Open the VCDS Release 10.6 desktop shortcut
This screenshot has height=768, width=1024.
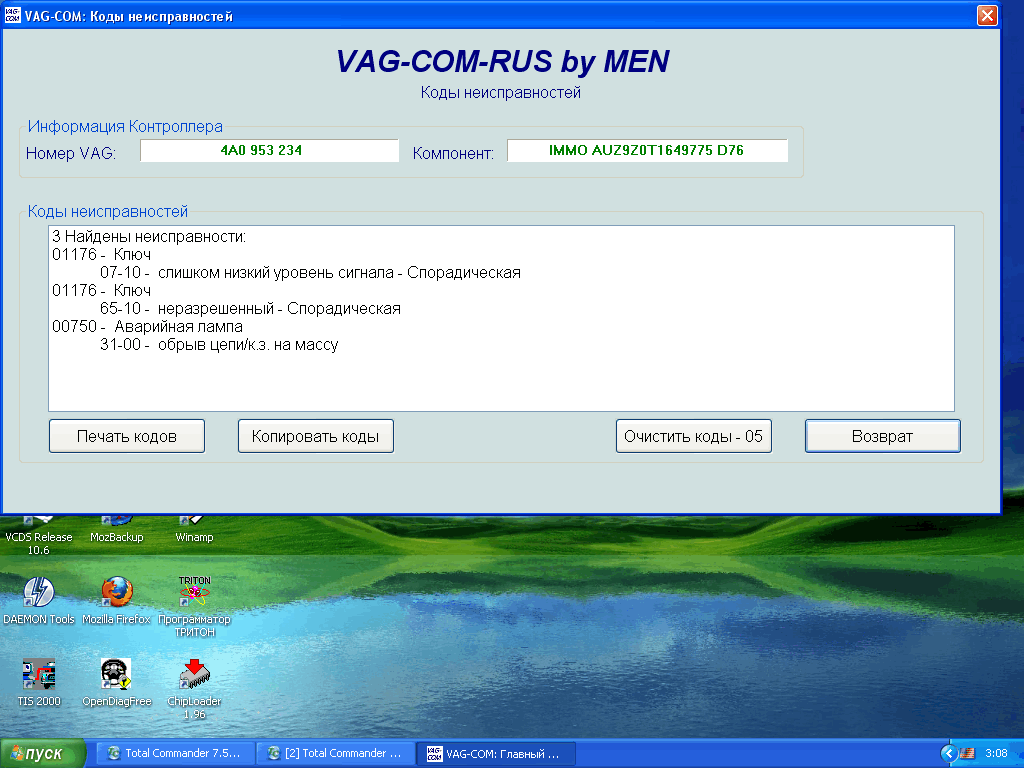(x=39, y=536)
